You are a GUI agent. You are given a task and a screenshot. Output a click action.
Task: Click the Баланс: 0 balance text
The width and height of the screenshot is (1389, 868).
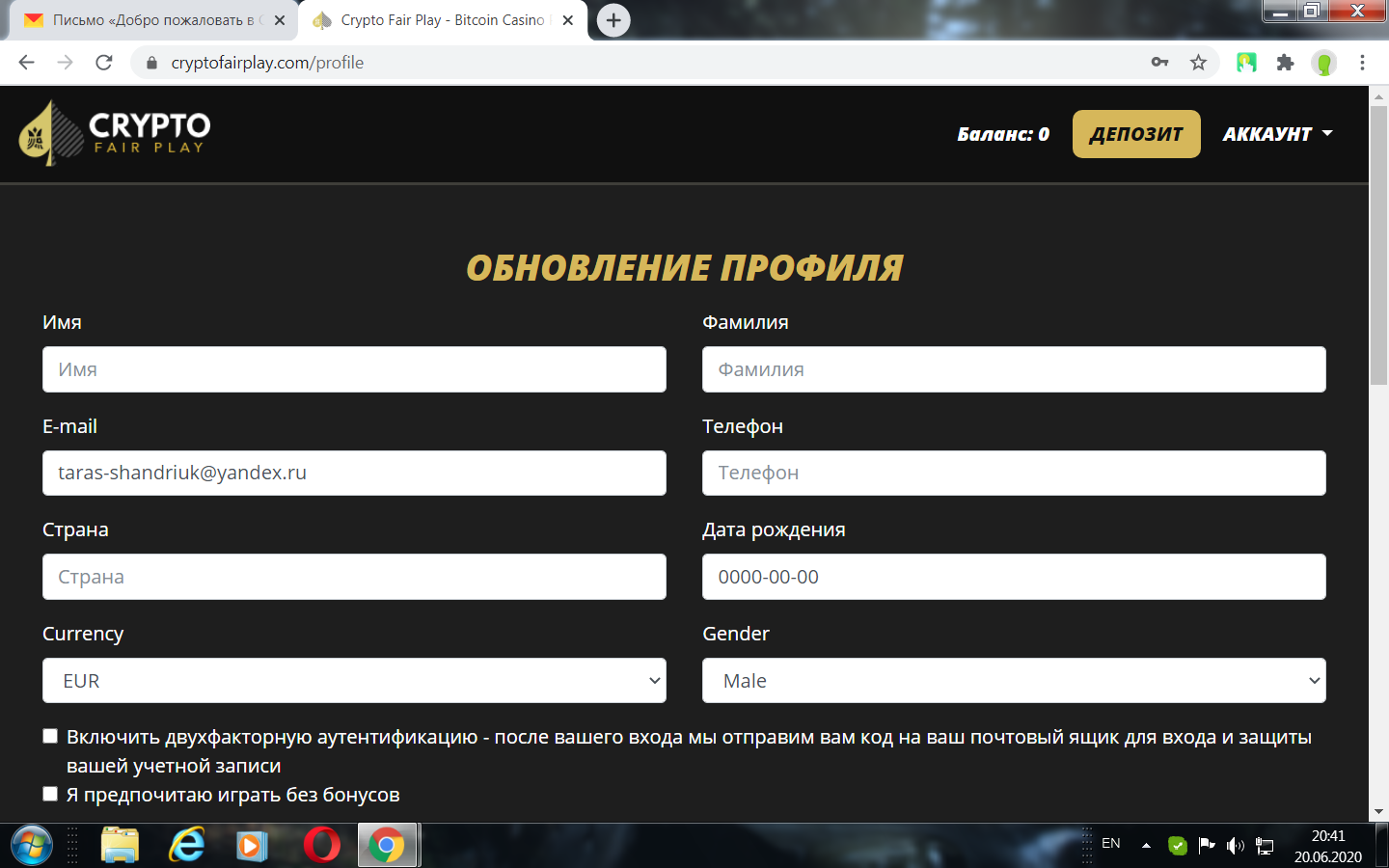pyautogui.click(x=1003, y=134)
